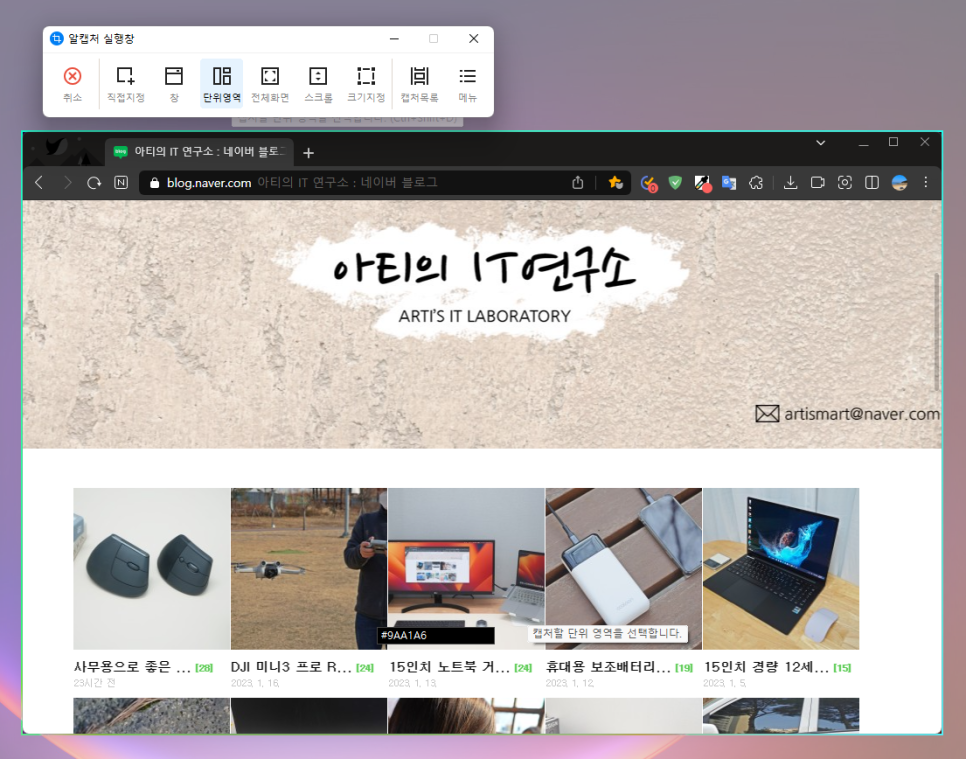Click the 23시간 전 timestamp
This screenshot has width=966, height=759.
[x=94, y=683]
